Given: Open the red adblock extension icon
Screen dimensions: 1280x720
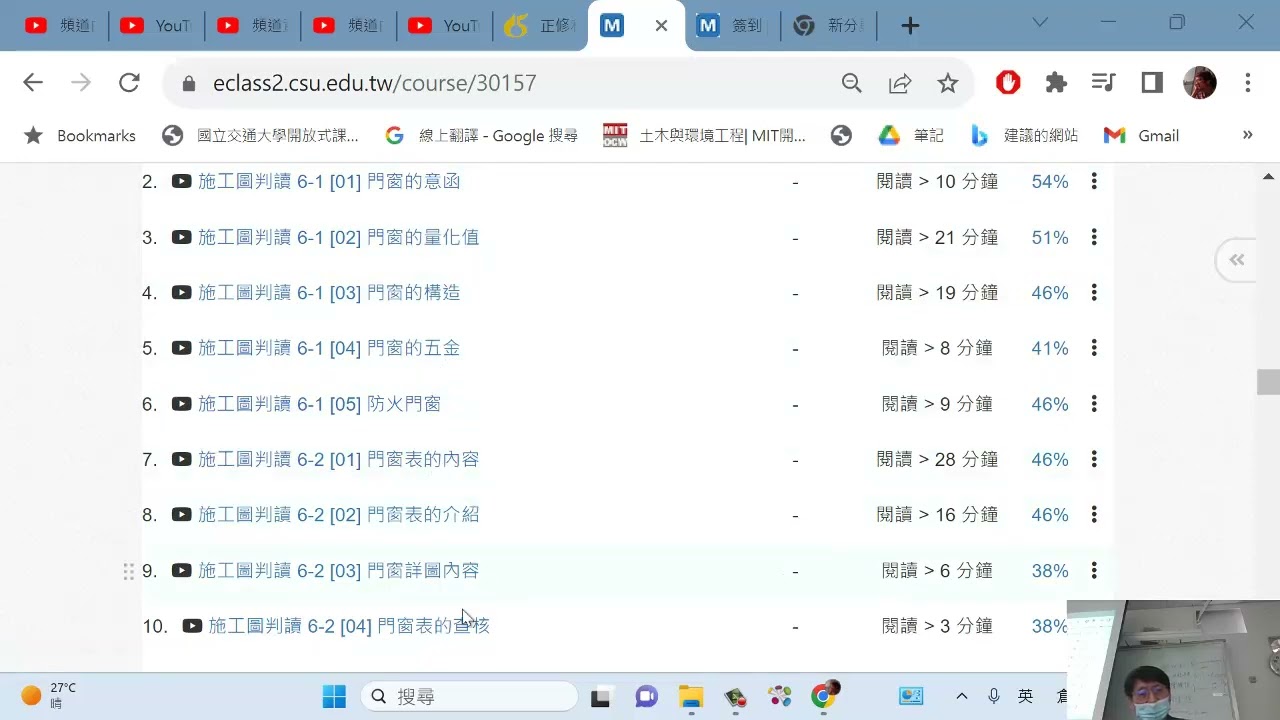Looking at the screenshot, I should tap(1008, 83).
